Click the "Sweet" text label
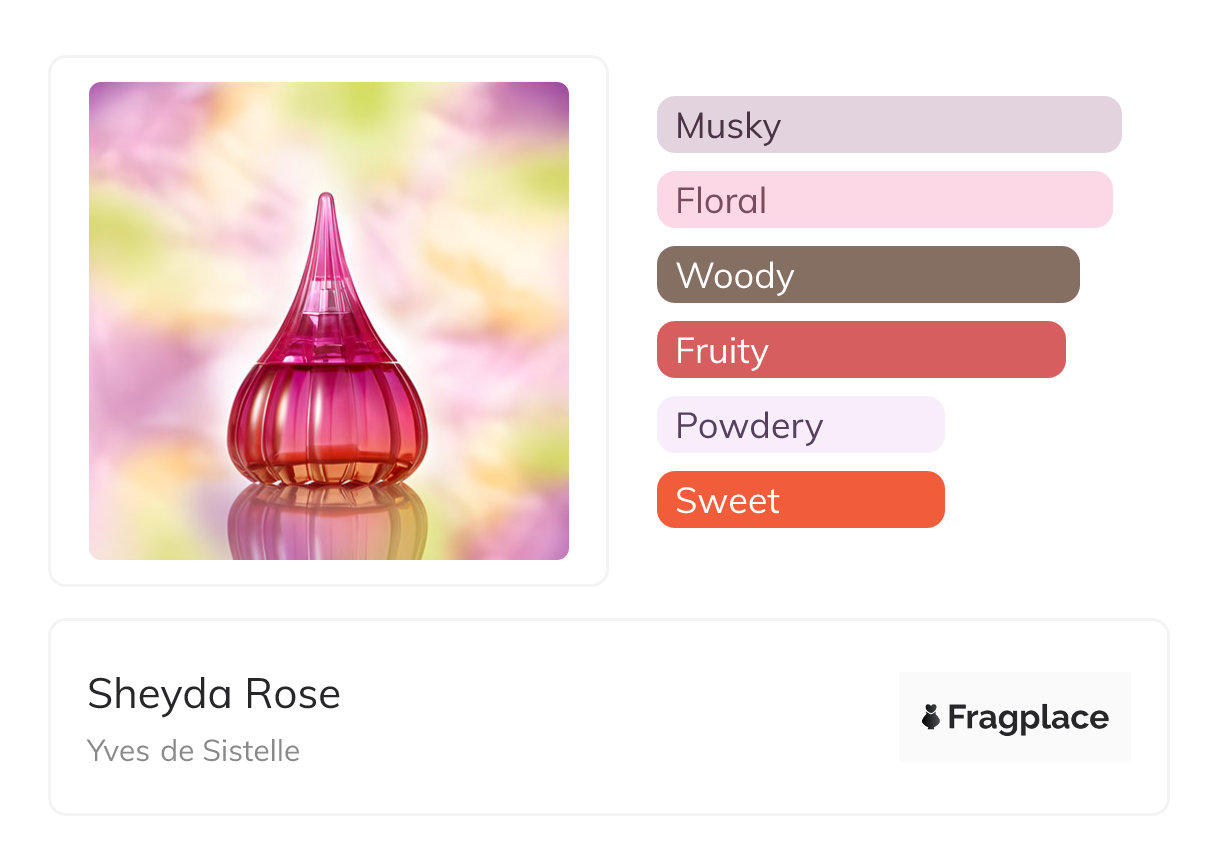 tap(727, 501)
